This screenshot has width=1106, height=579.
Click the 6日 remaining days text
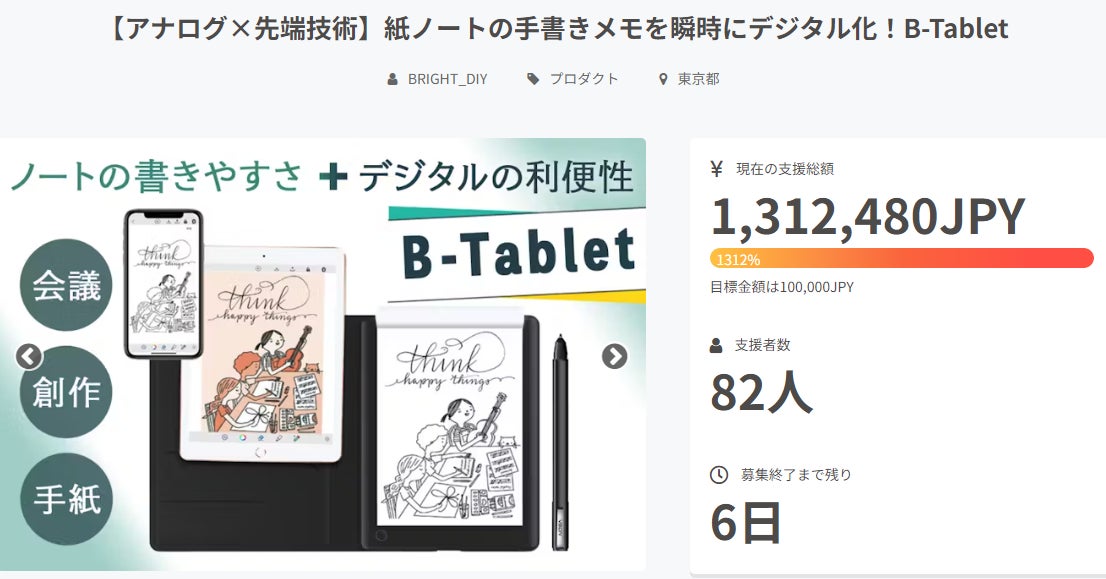pyautogui.click(x=746, y=523)
